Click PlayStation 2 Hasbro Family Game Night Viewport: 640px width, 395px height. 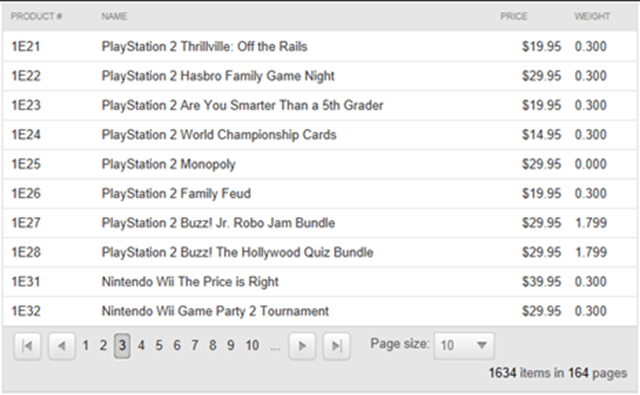218,76
